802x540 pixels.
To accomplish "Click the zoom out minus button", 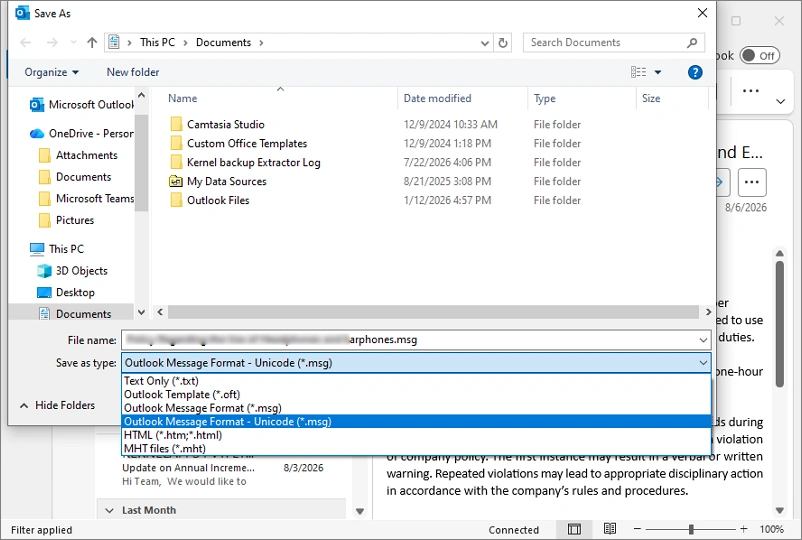I will click(x=637, y=529).
